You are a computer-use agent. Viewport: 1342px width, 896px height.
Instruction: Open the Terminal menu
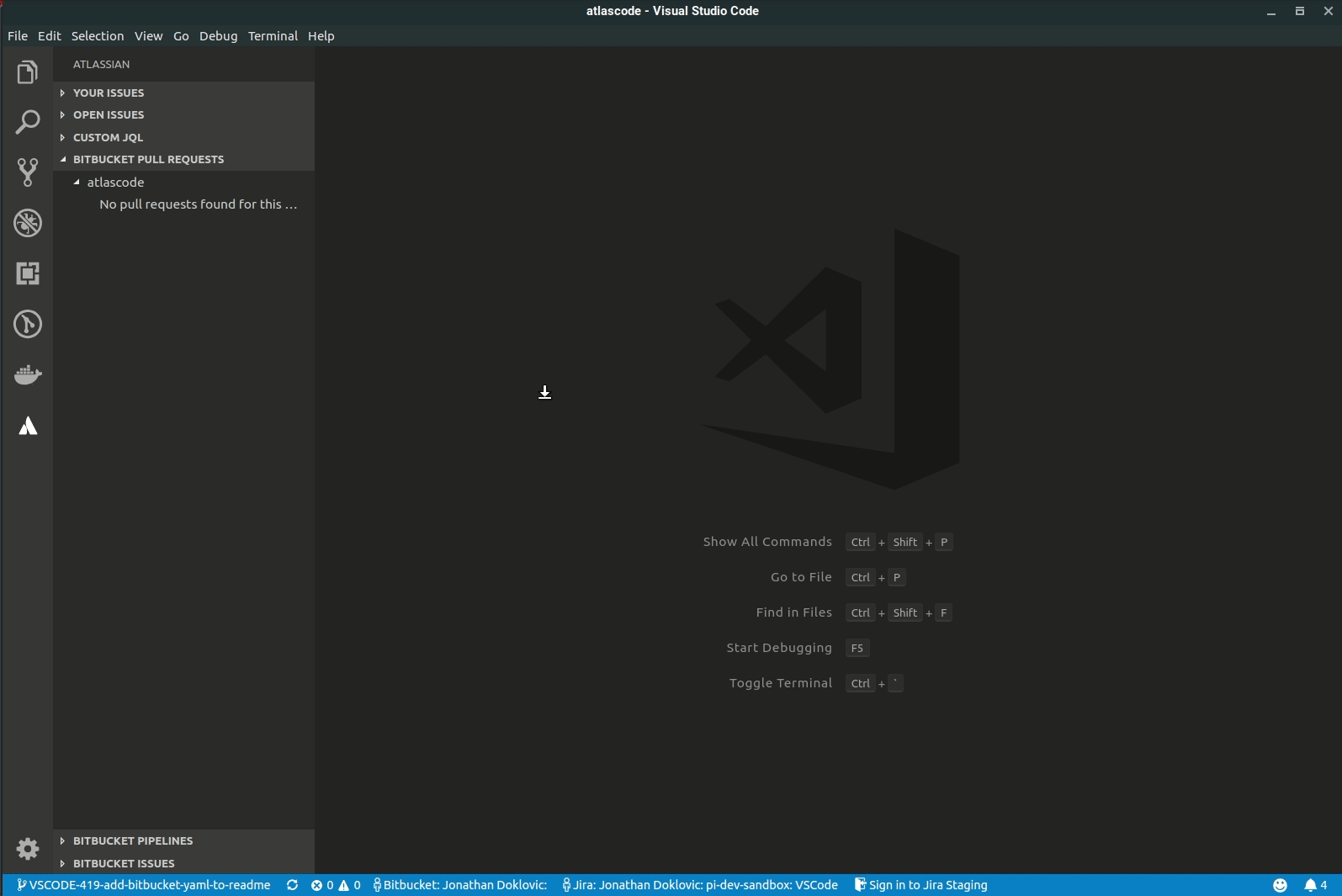pos(273,36)
